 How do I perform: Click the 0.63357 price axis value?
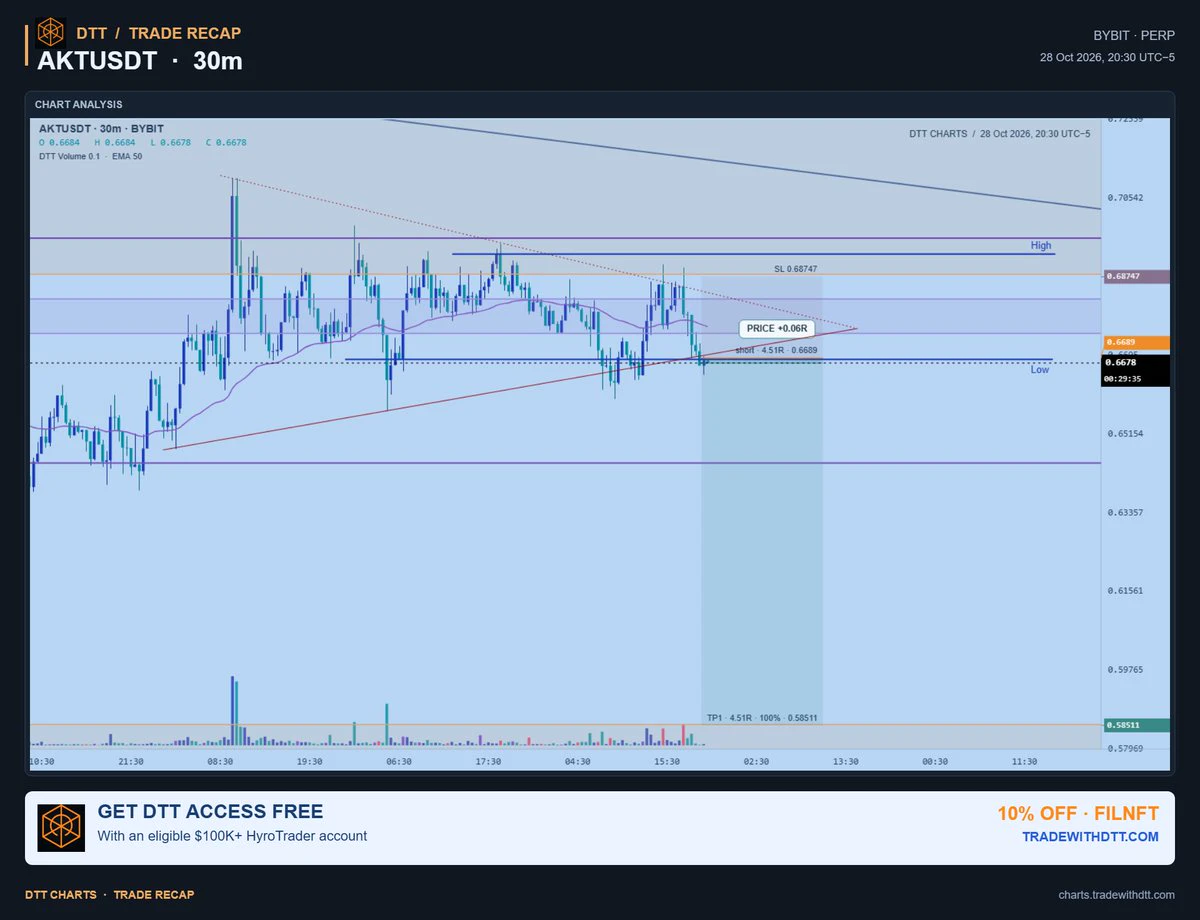[1125, 512]
